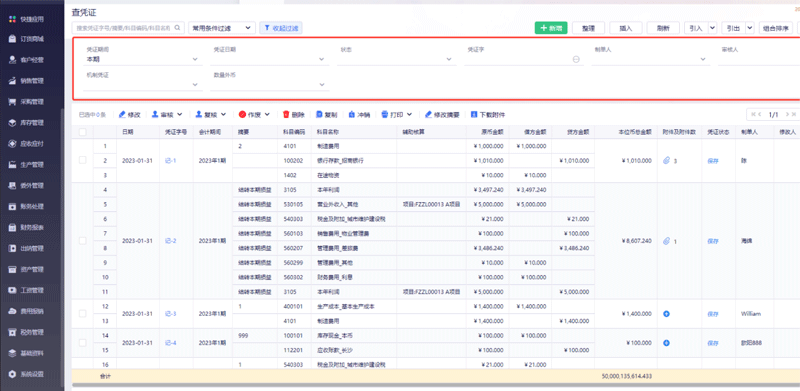
Task: Go to 基础资料 module
Action: coord(26,353)
